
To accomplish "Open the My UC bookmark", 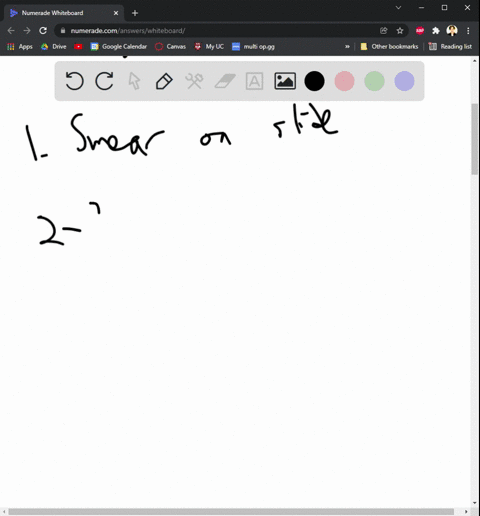I will pos(209,47).
